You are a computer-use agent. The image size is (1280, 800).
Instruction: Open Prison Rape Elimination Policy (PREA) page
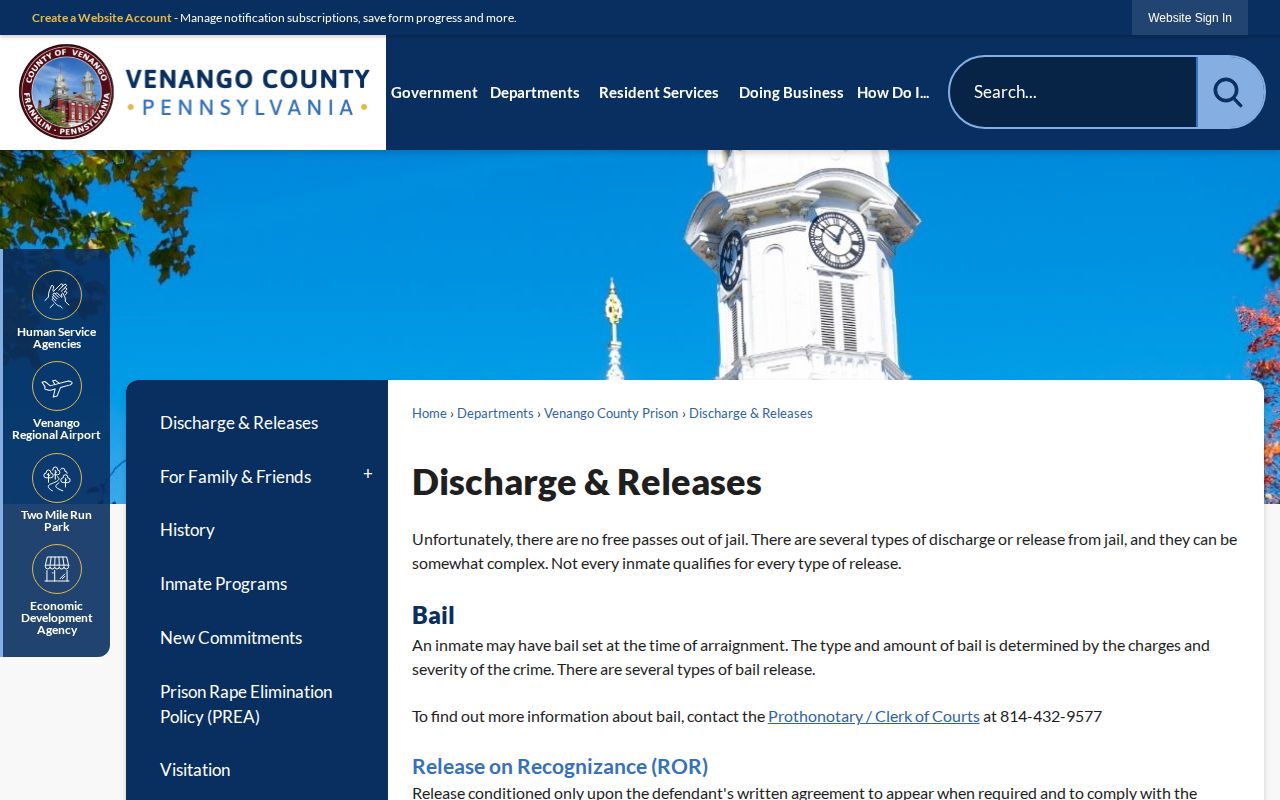pyautogui.click(x=246, y=704)
